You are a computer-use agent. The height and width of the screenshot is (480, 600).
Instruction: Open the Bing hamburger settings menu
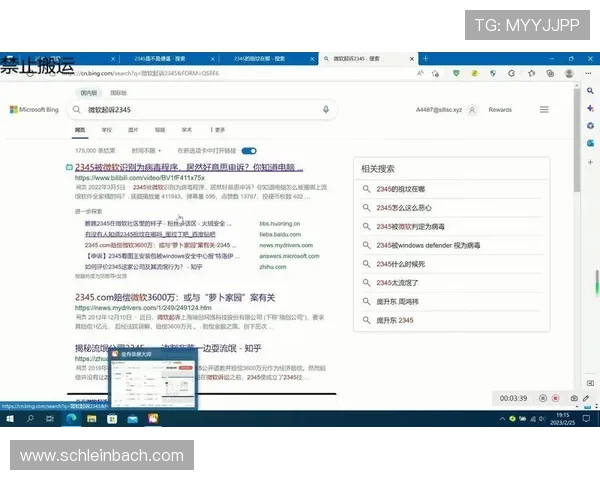point(544,110)
